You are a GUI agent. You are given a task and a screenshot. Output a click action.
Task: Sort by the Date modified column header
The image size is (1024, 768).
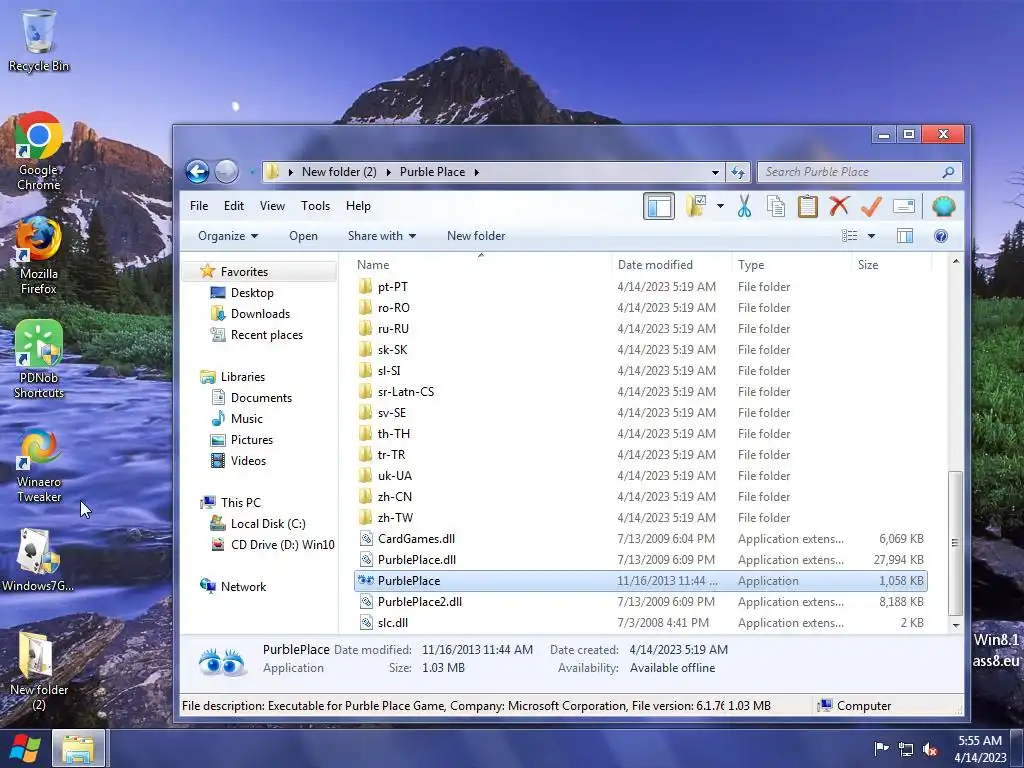pyautogui.click(x=655, y=264)
